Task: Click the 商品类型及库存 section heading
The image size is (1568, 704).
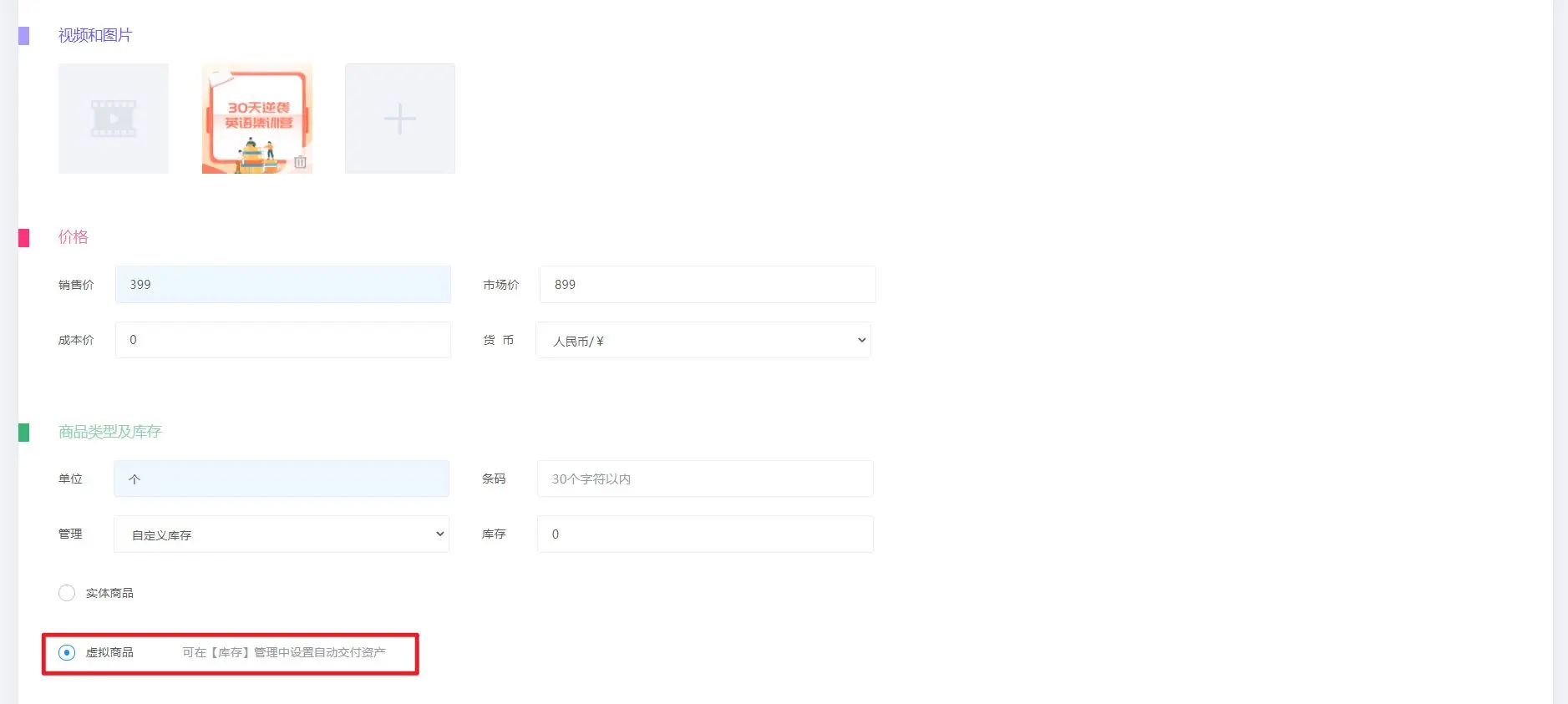Action: pos(110,432)
